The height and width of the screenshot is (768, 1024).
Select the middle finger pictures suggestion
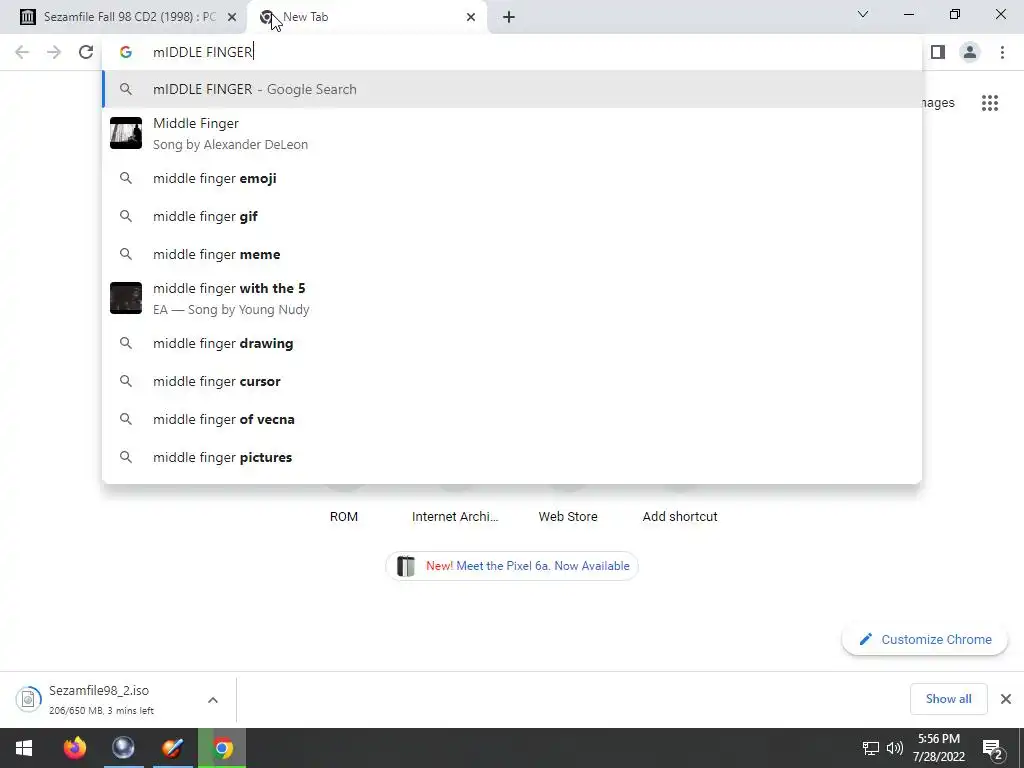click(x=512, y=457)
